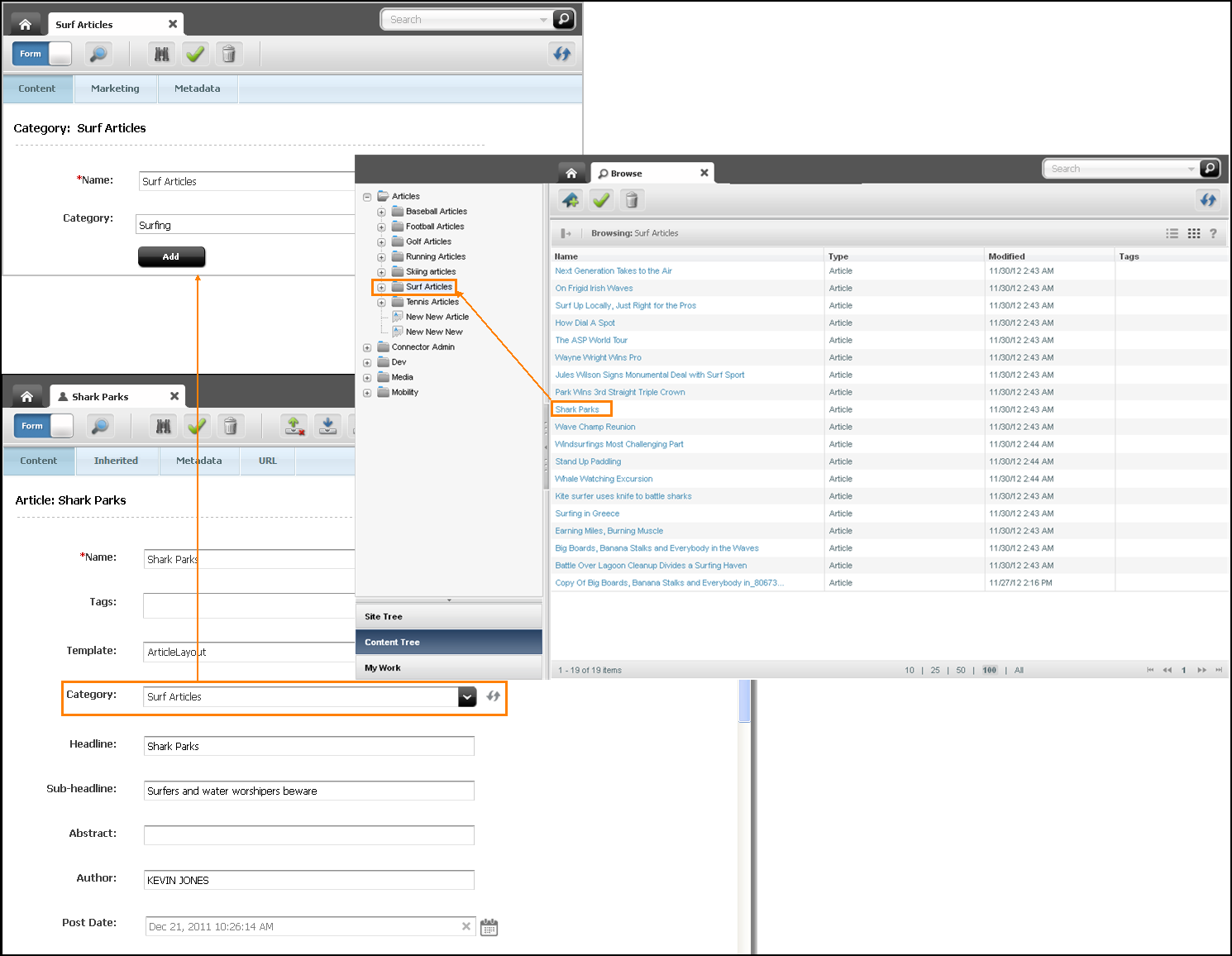This screenshot has height=956, width=1232.
Task: Collapse the Articles tree node
Action: [367, 197]
